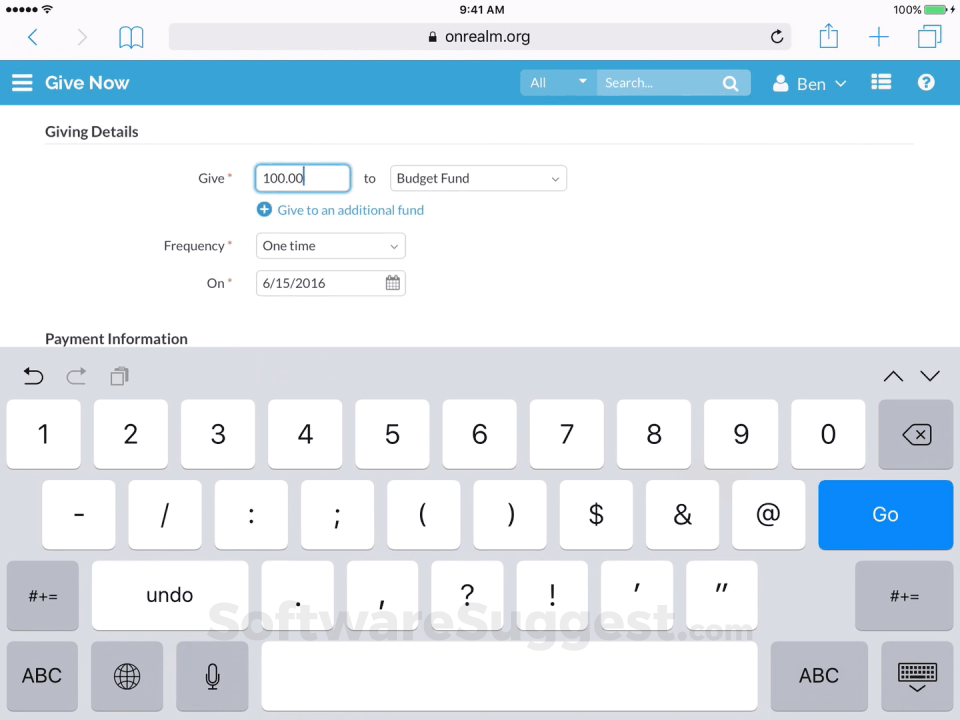The height and width of the screenshot is (720, 960).
Task: Click the Give to an additional fund link
Action: [350, 210]
